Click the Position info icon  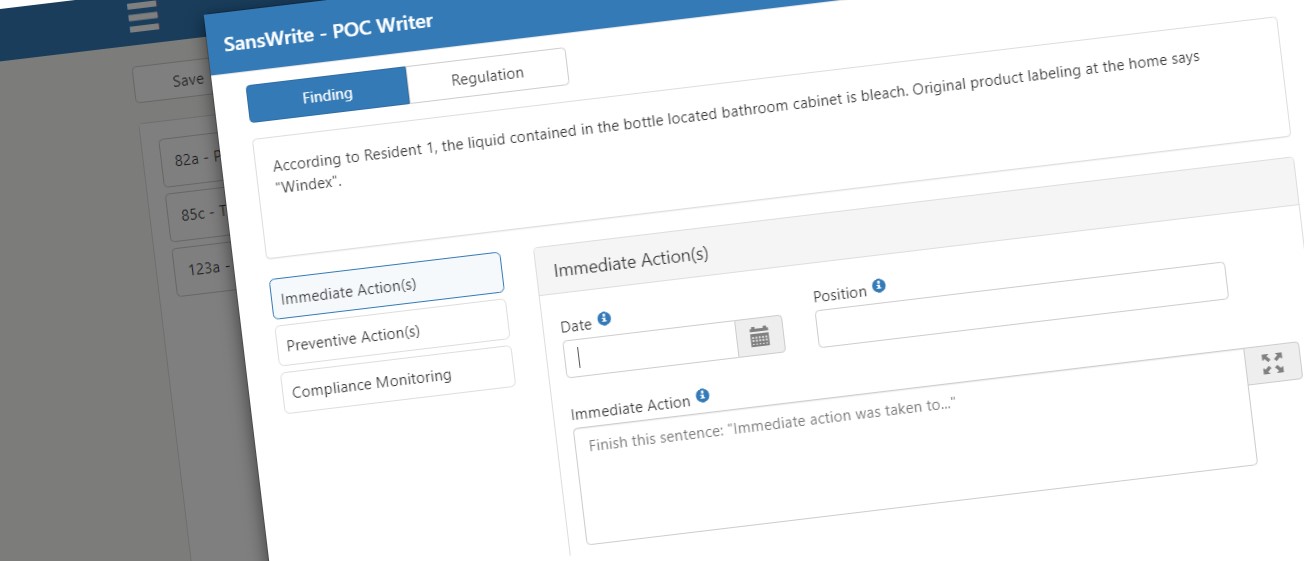point(878,286)
